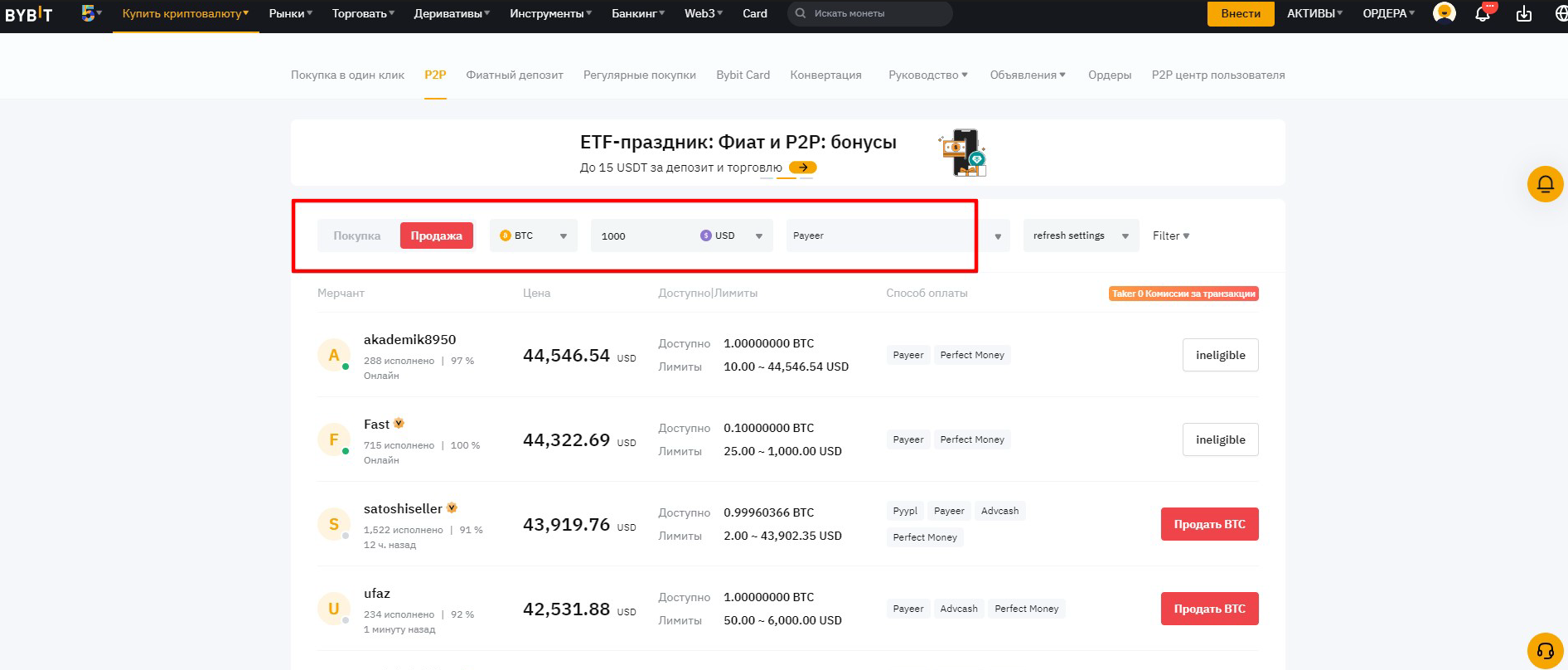1568x670 pixels.
Task: Click the verified badge next to Fast
Action: tap(399, 424)
